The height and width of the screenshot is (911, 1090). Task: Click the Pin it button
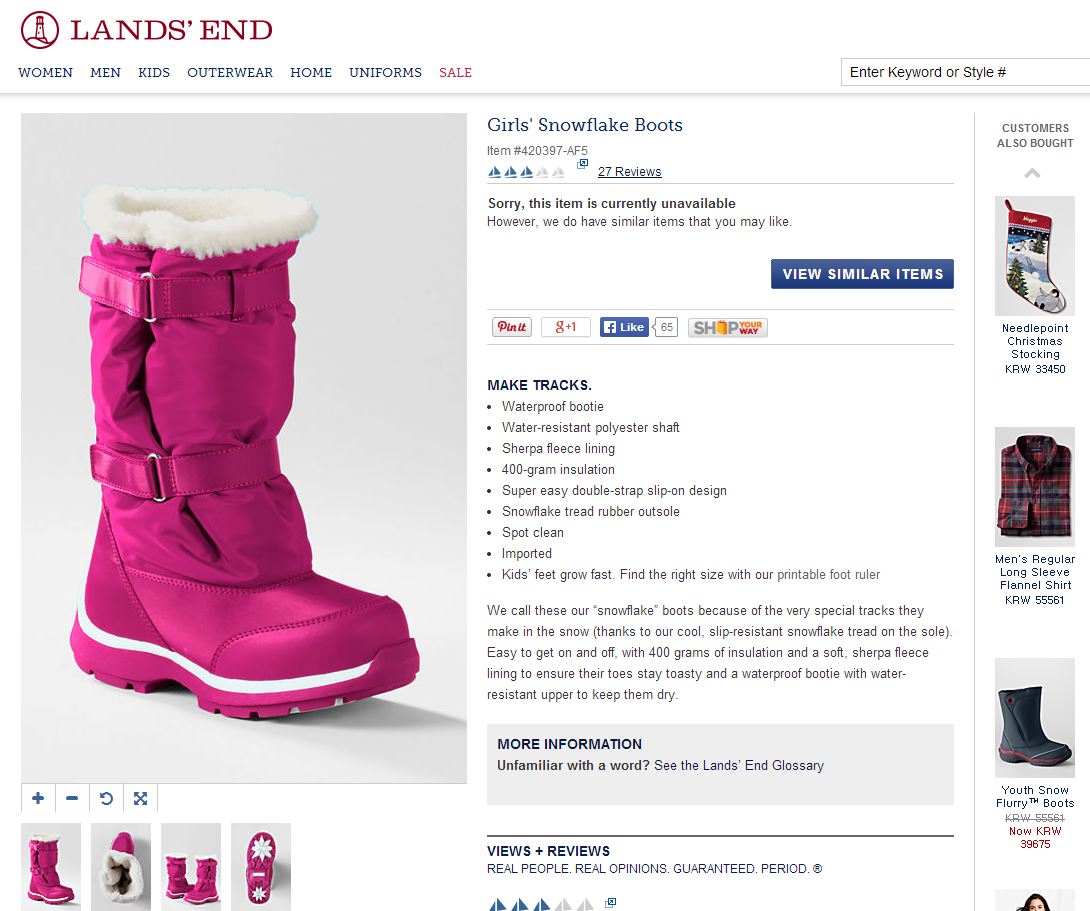(512, 327)
